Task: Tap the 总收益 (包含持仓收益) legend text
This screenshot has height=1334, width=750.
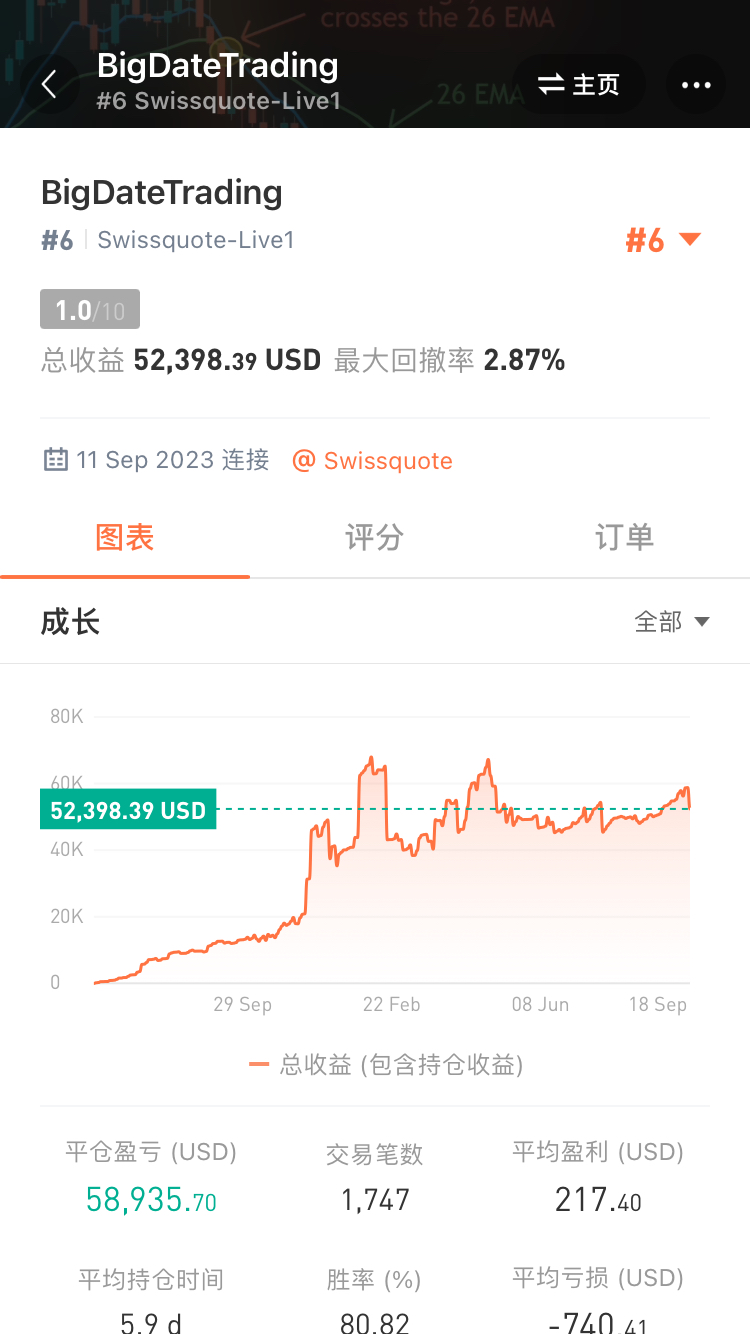Action: [x=401, y=1065]
